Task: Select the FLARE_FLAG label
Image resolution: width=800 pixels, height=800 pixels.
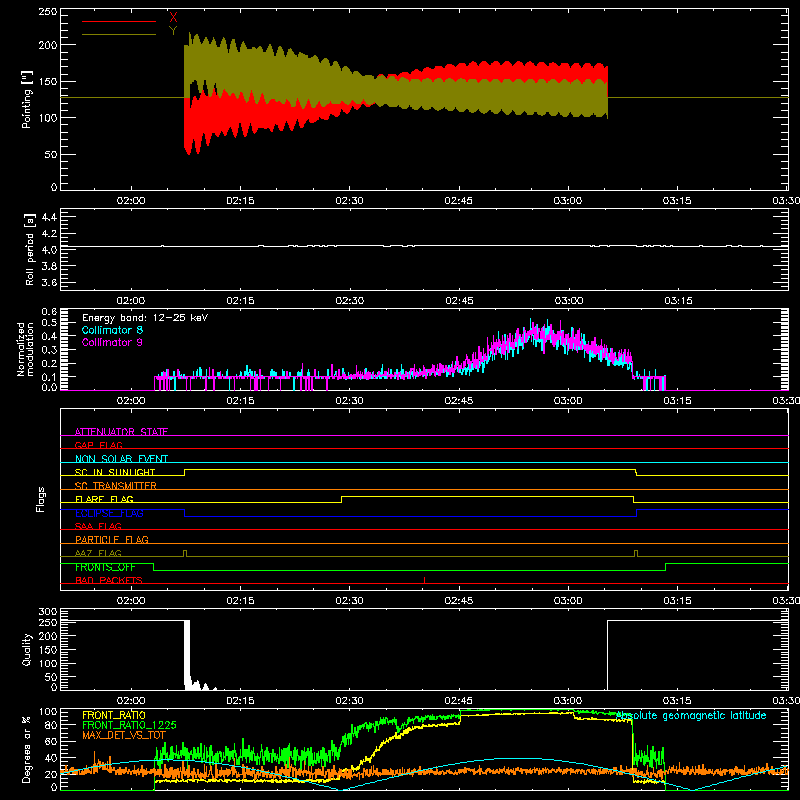Action: click(104, 499)
